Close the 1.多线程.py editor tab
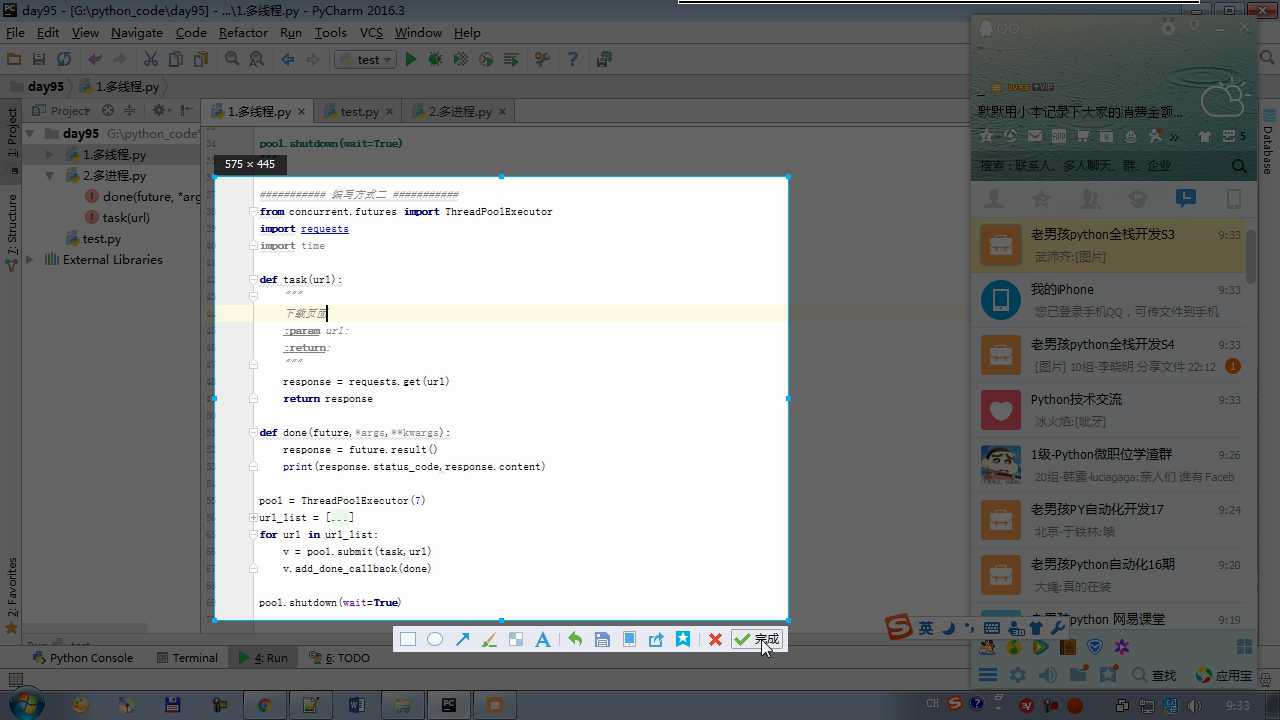 (x=302, y=112)
